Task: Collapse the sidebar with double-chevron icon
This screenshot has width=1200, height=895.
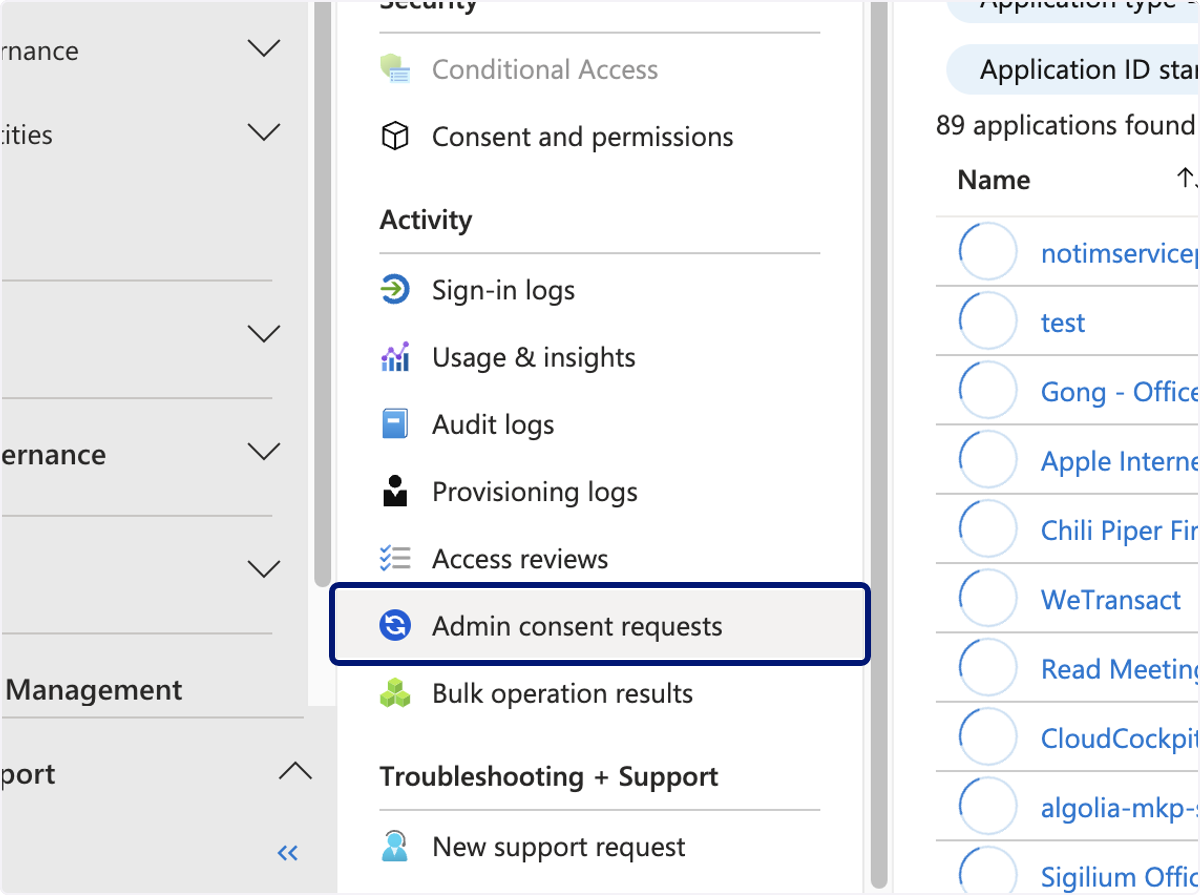Action: point(288,853)
